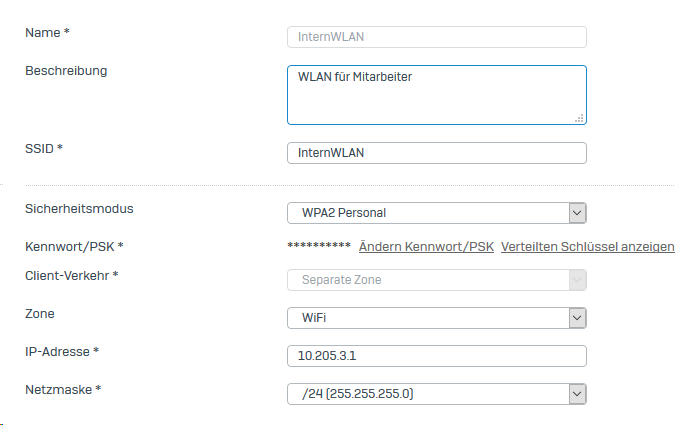Click the Ändern Kennwort/PSK link

426,247
